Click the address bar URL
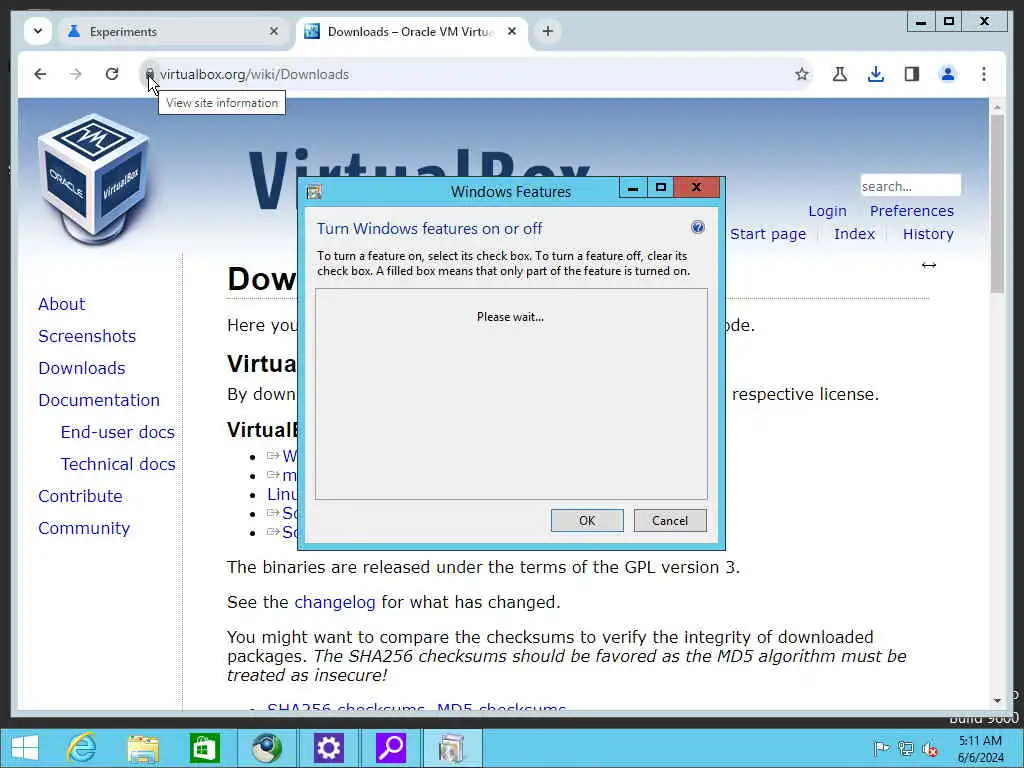 pyautogui.click(x=254, y=74)
